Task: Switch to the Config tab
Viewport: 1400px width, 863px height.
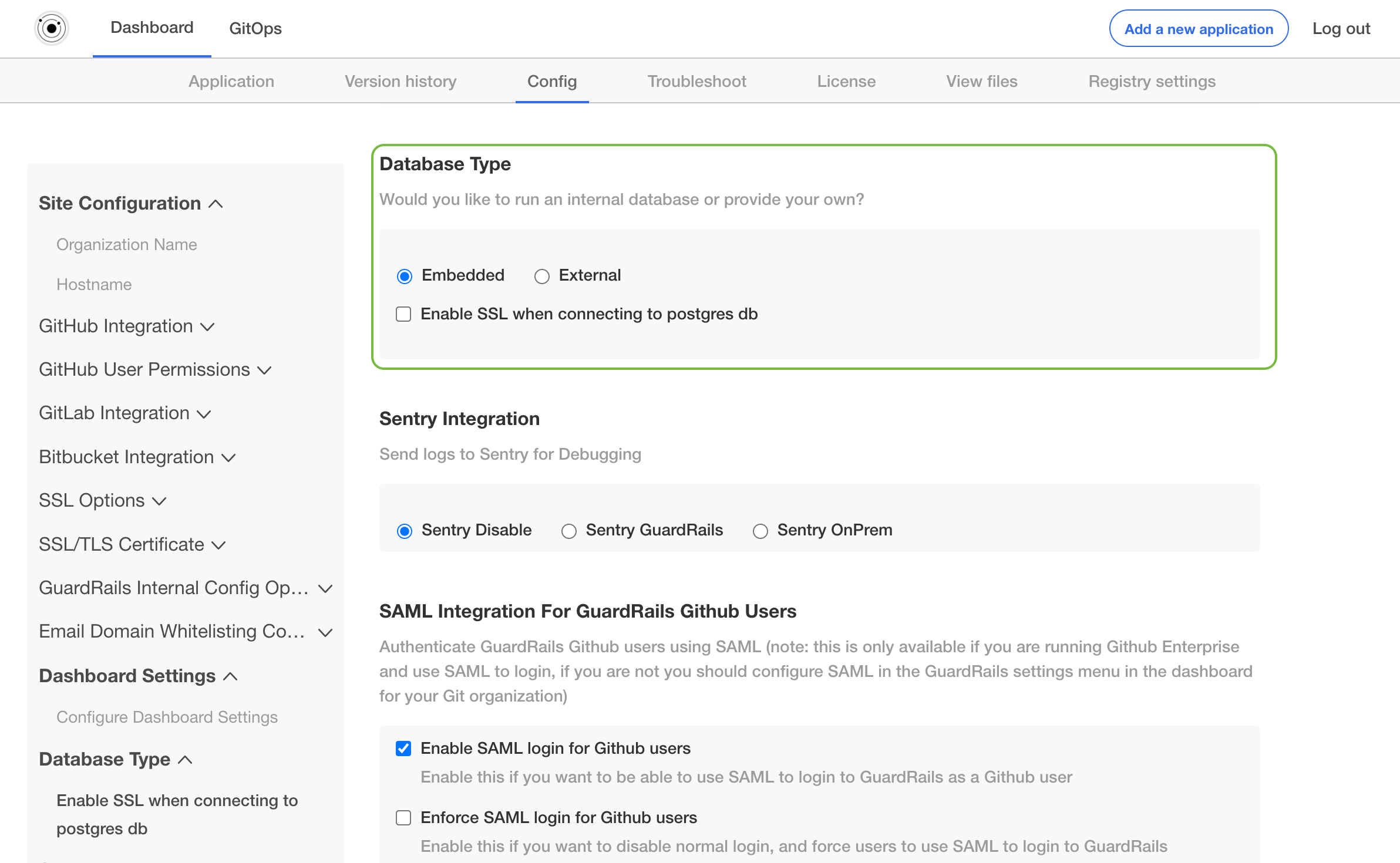Action: pos(552,81)
